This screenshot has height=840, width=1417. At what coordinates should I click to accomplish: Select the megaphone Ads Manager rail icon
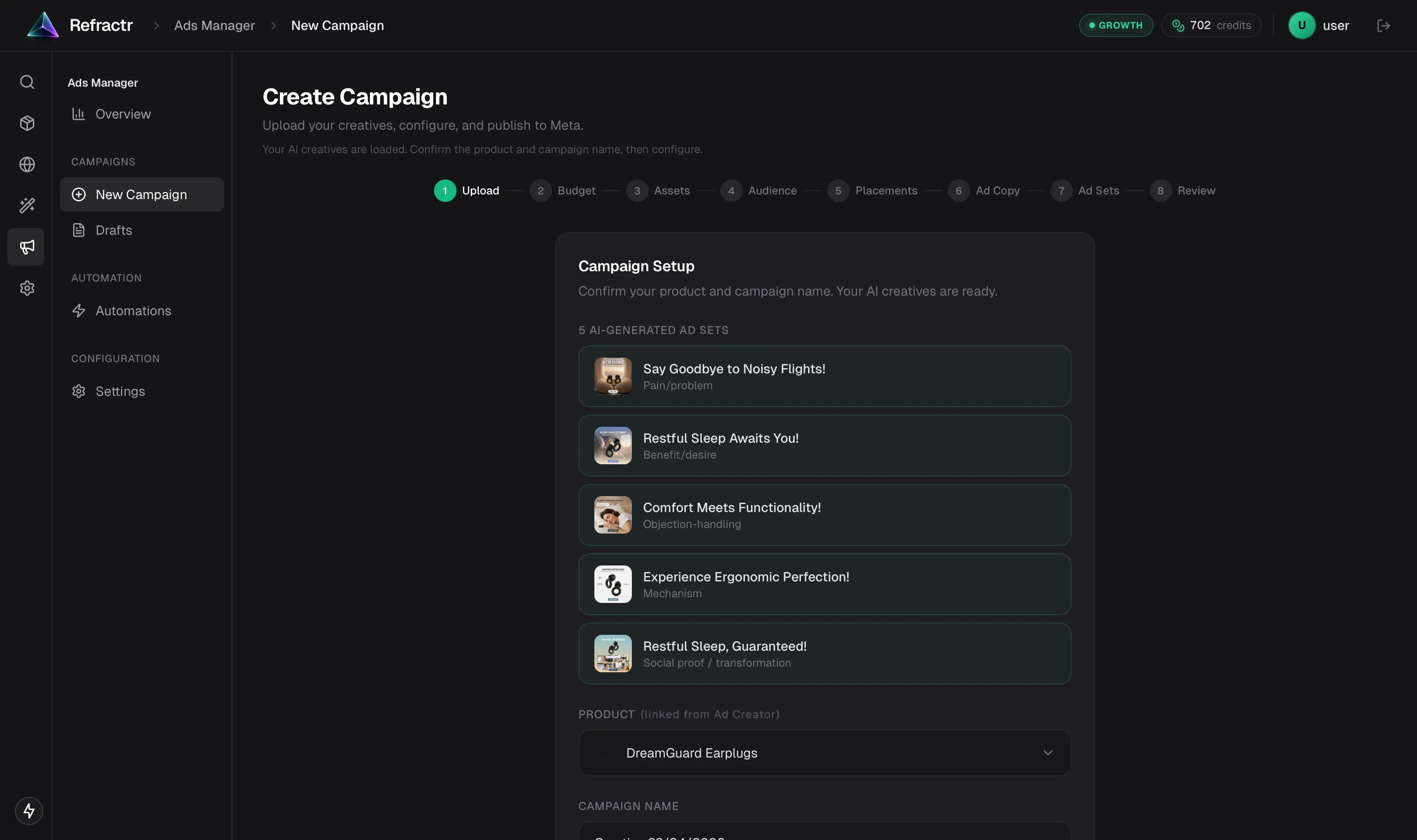(x=26, y=247)
